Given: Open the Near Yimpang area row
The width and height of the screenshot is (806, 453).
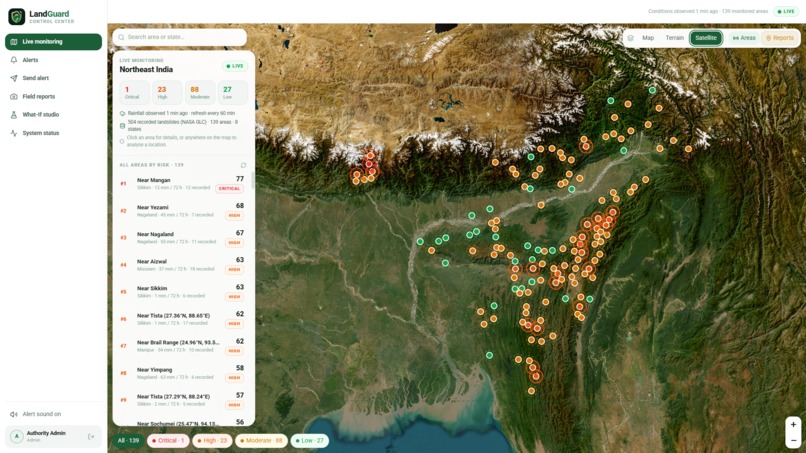Looking at the screenshot, I should pos(182,373).
